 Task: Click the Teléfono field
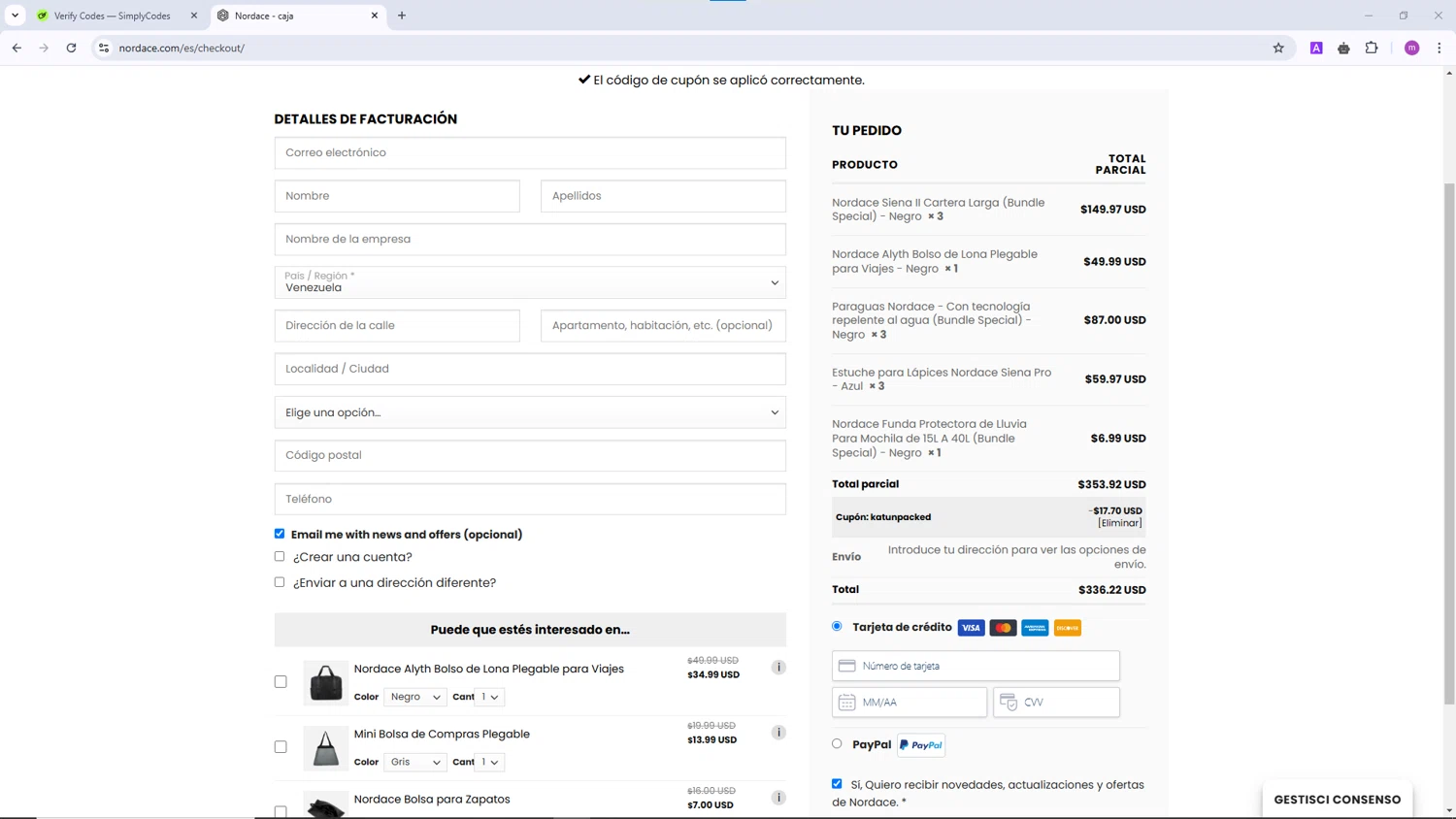click(530, 499)
